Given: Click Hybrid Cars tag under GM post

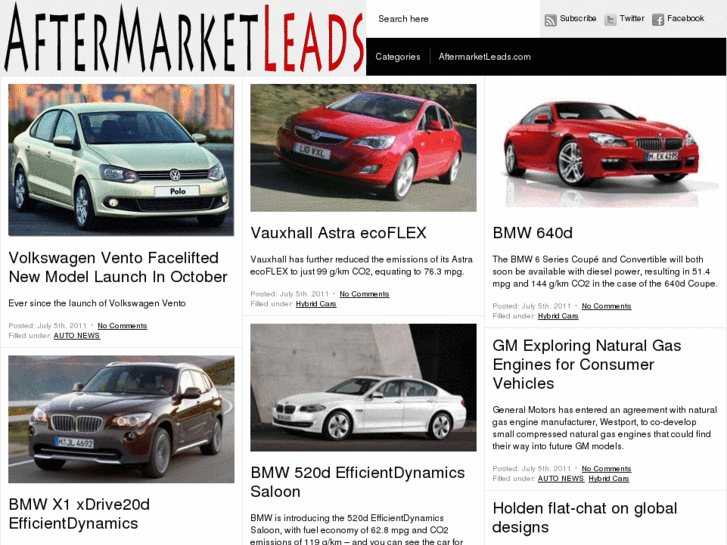Looking at the screenshot, I should tap(608, 478).
